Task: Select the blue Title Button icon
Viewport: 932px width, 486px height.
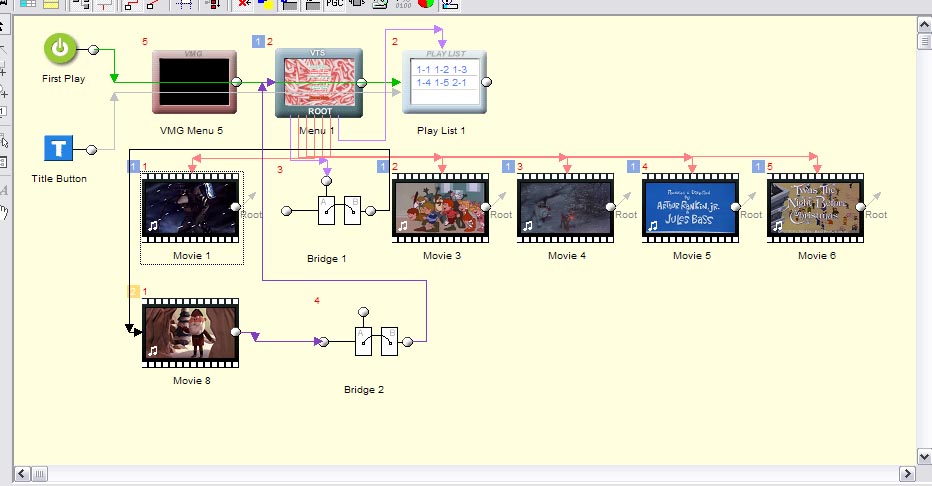Action: (58, 148)
